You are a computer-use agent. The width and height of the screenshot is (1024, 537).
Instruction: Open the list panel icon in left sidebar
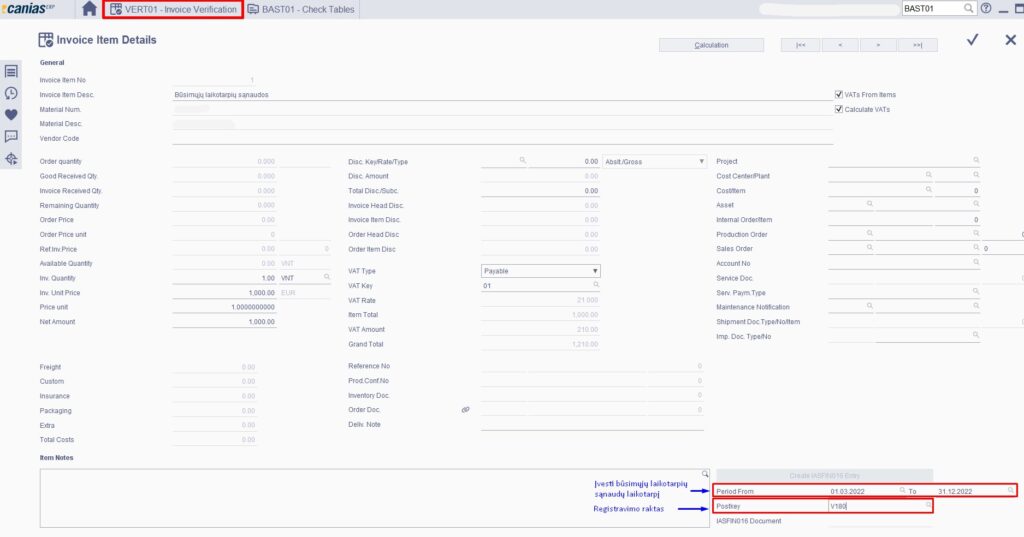(11, 71)
